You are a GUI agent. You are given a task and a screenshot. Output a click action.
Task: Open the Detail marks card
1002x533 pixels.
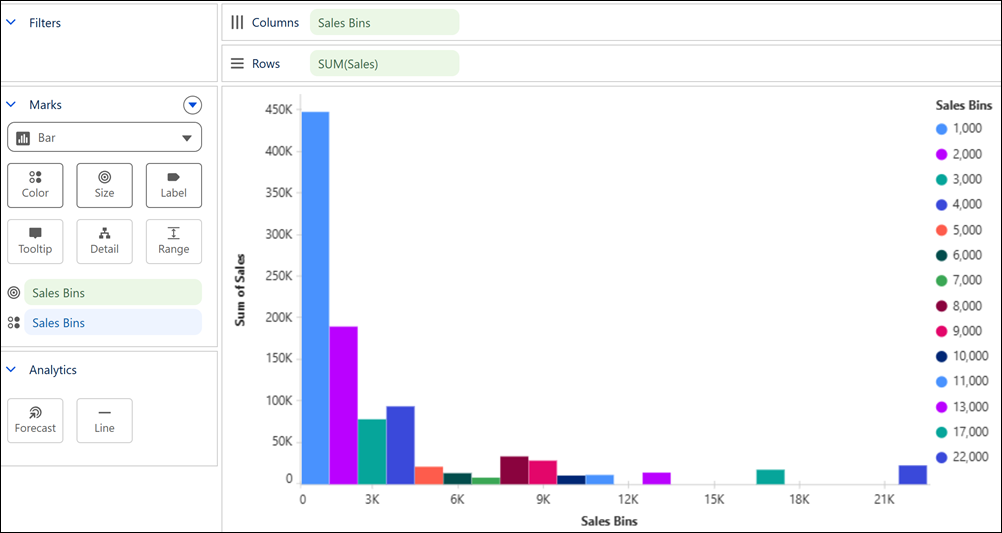pyautogui.click(x=104, y=242)
